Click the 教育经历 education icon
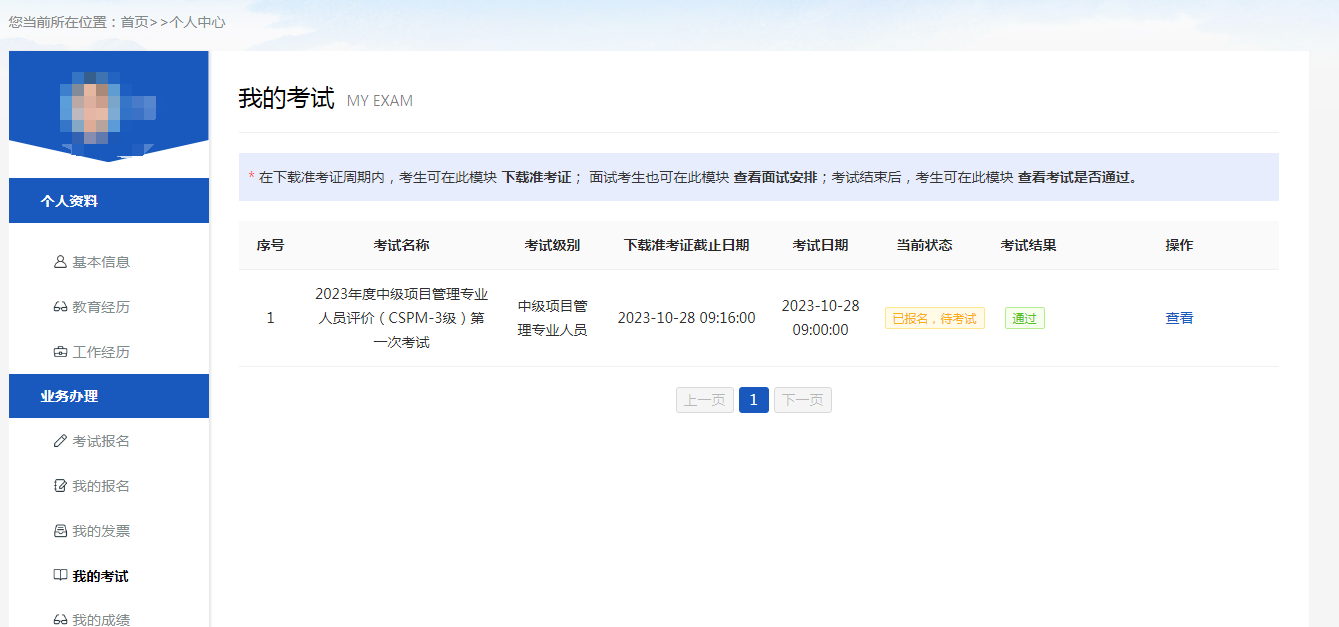The image size is (1339, 627). 60,307
